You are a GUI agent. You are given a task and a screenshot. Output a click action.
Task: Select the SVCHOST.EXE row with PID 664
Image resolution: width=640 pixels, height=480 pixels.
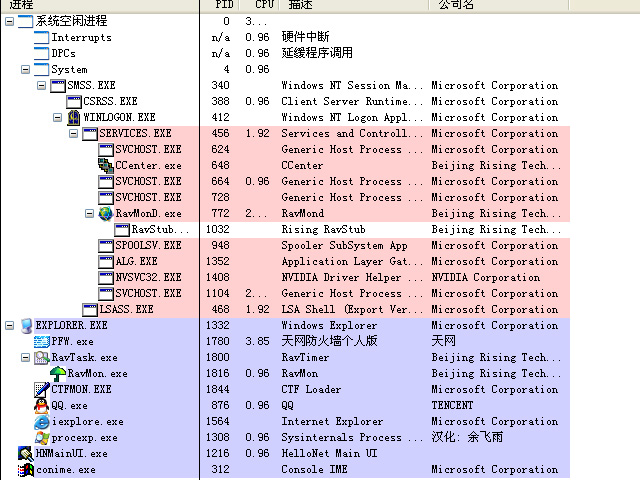[x=285, y=182]
